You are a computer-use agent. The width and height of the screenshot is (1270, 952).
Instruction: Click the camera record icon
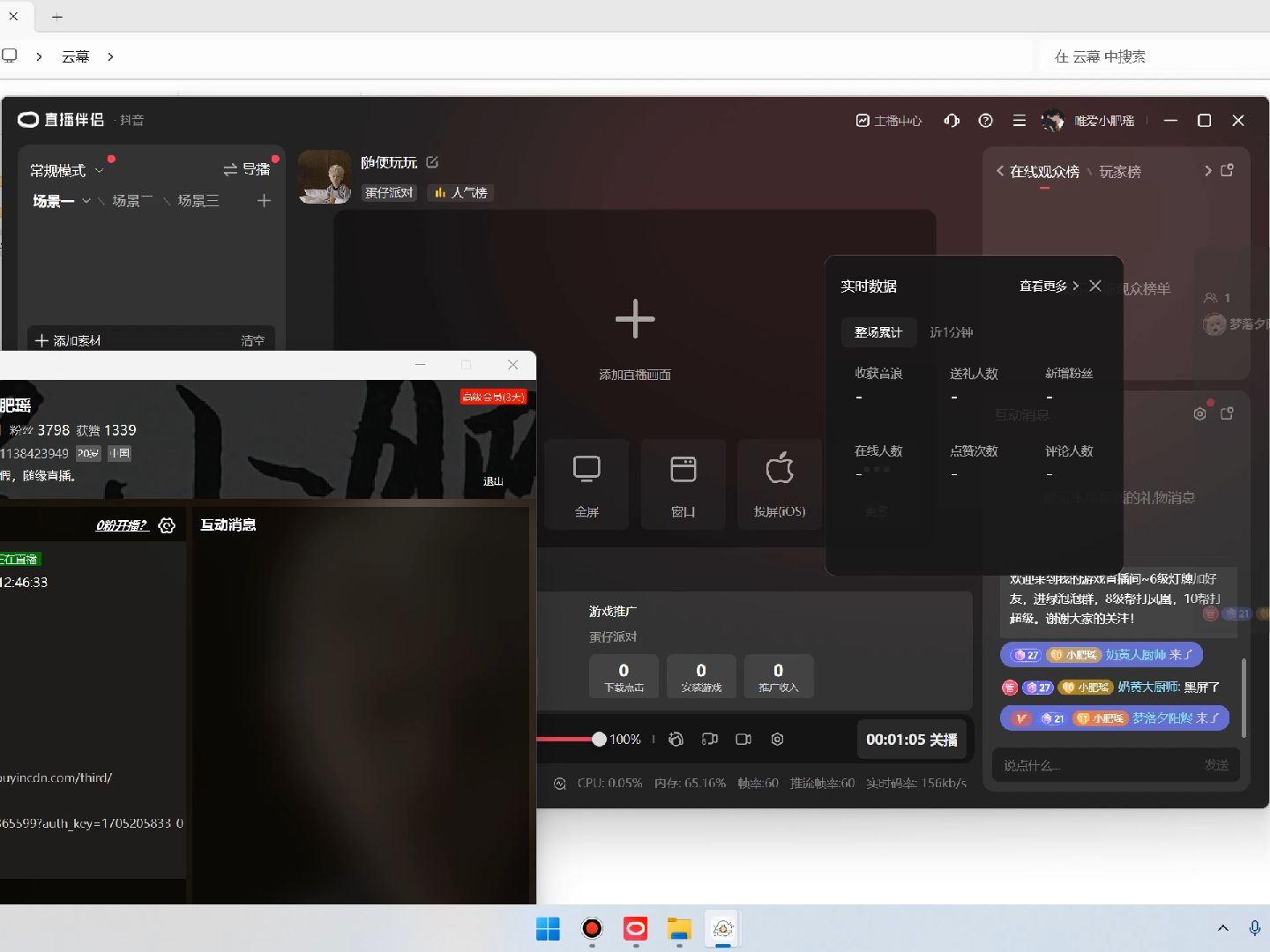pos(743,740)
